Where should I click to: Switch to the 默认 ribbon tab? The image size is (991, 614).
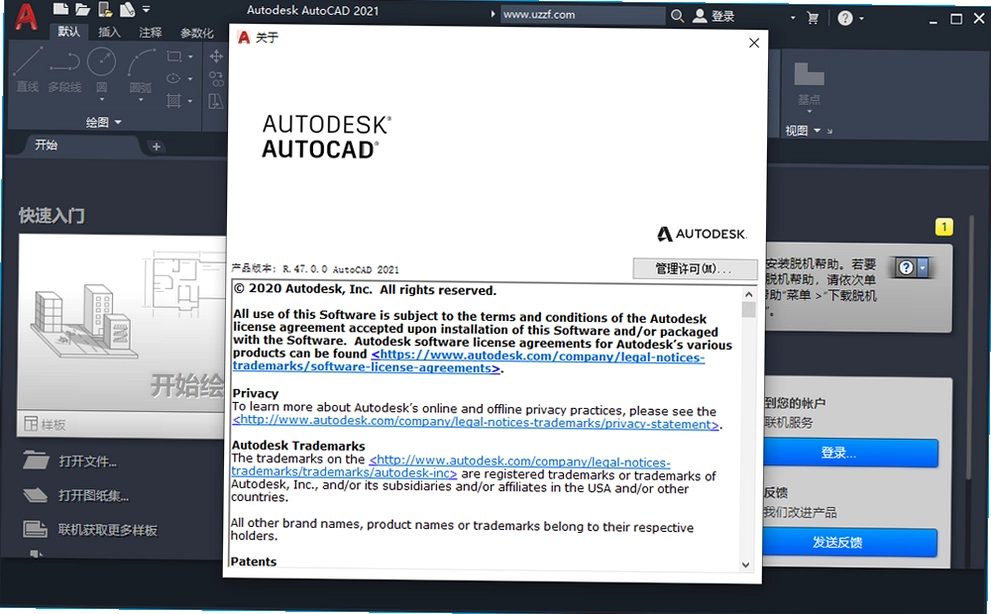[x=68, y=32]
